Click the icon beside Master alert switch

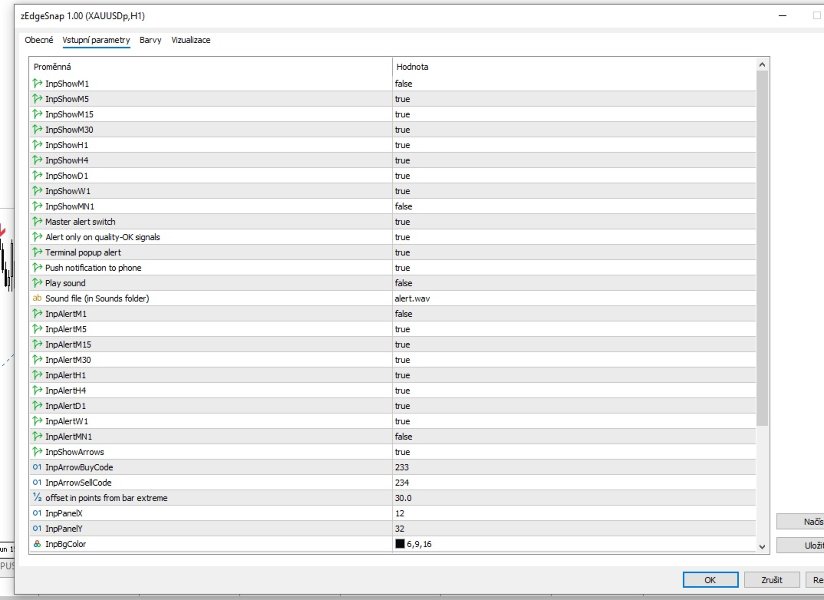point(37,221)
